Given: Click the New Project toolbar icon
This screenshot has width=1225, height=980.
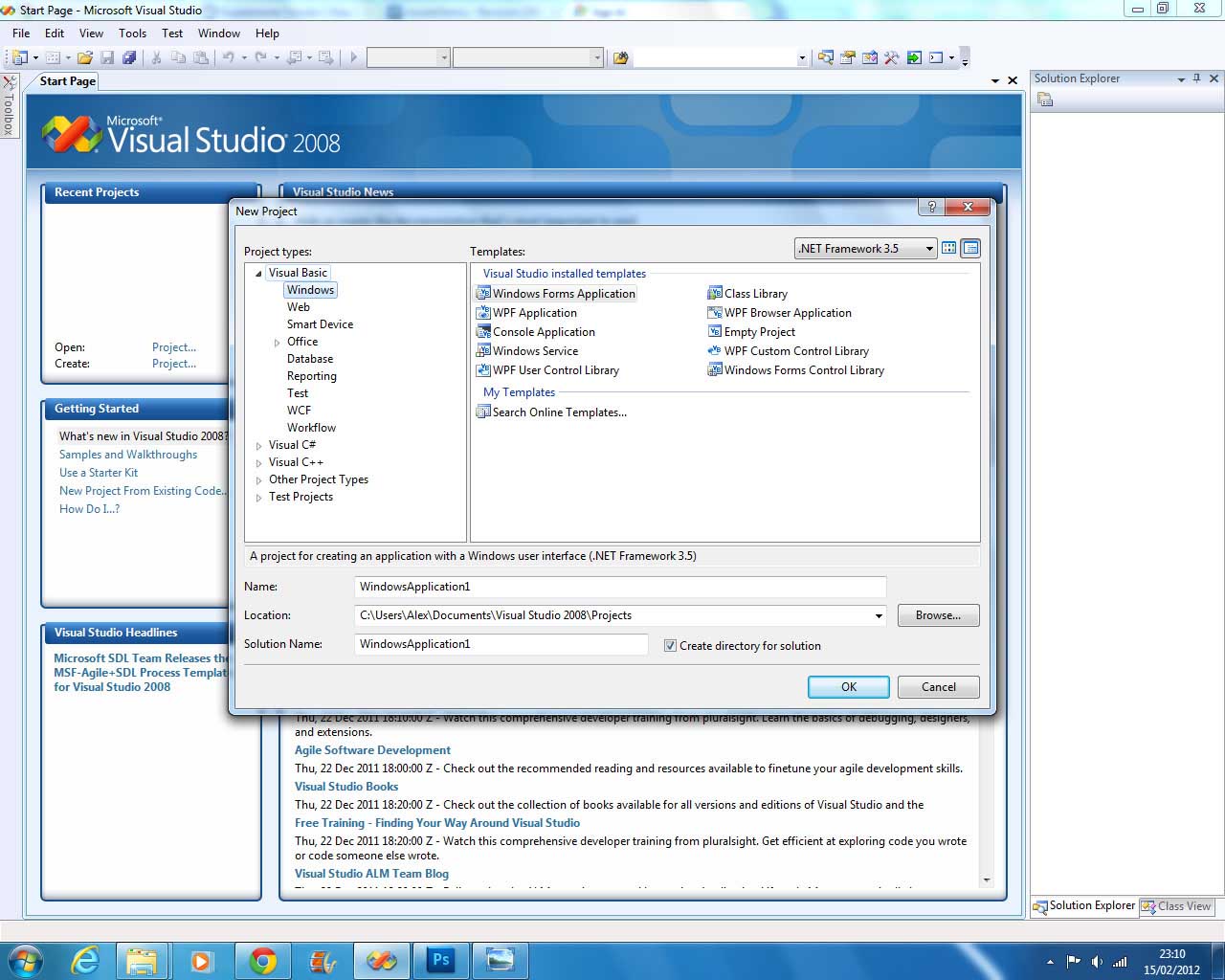Looking at the screenshot, I should [x=19, y=57].
